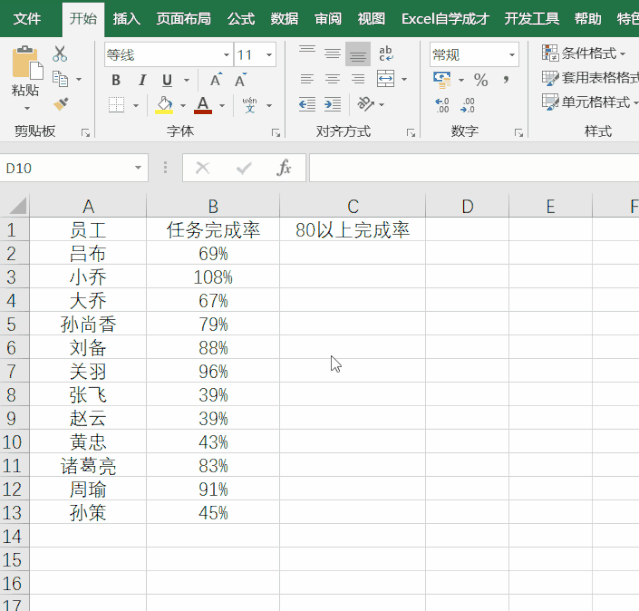Align text right
The height and width of the screenshot is (611, 639).
click(358, 79)
